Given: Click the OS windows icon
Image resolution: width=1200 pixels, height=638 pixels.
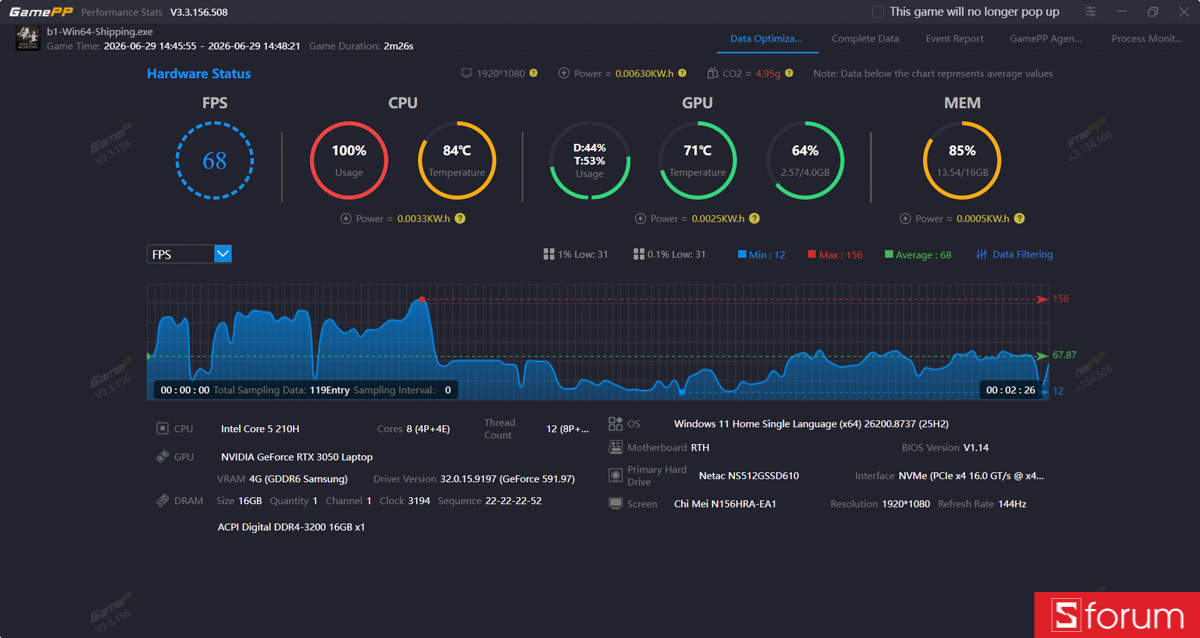Looking at the screenshot, I should click(x=615, y=424).
